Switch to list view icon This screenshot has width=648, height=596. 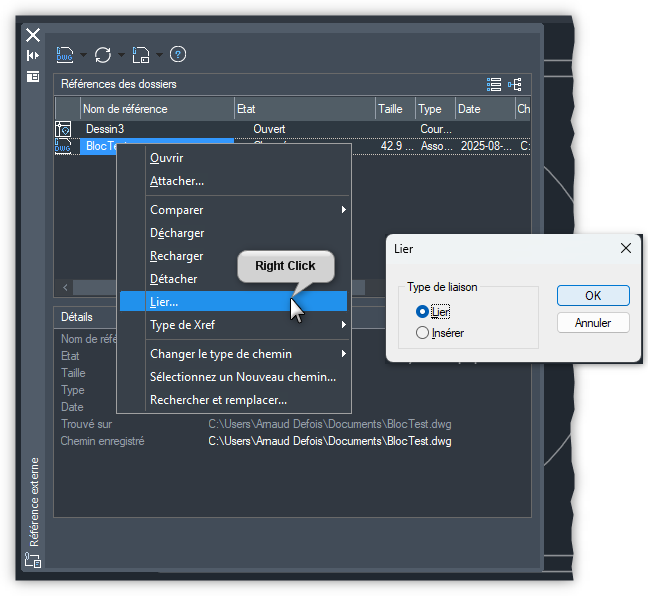tap(494, 84)
